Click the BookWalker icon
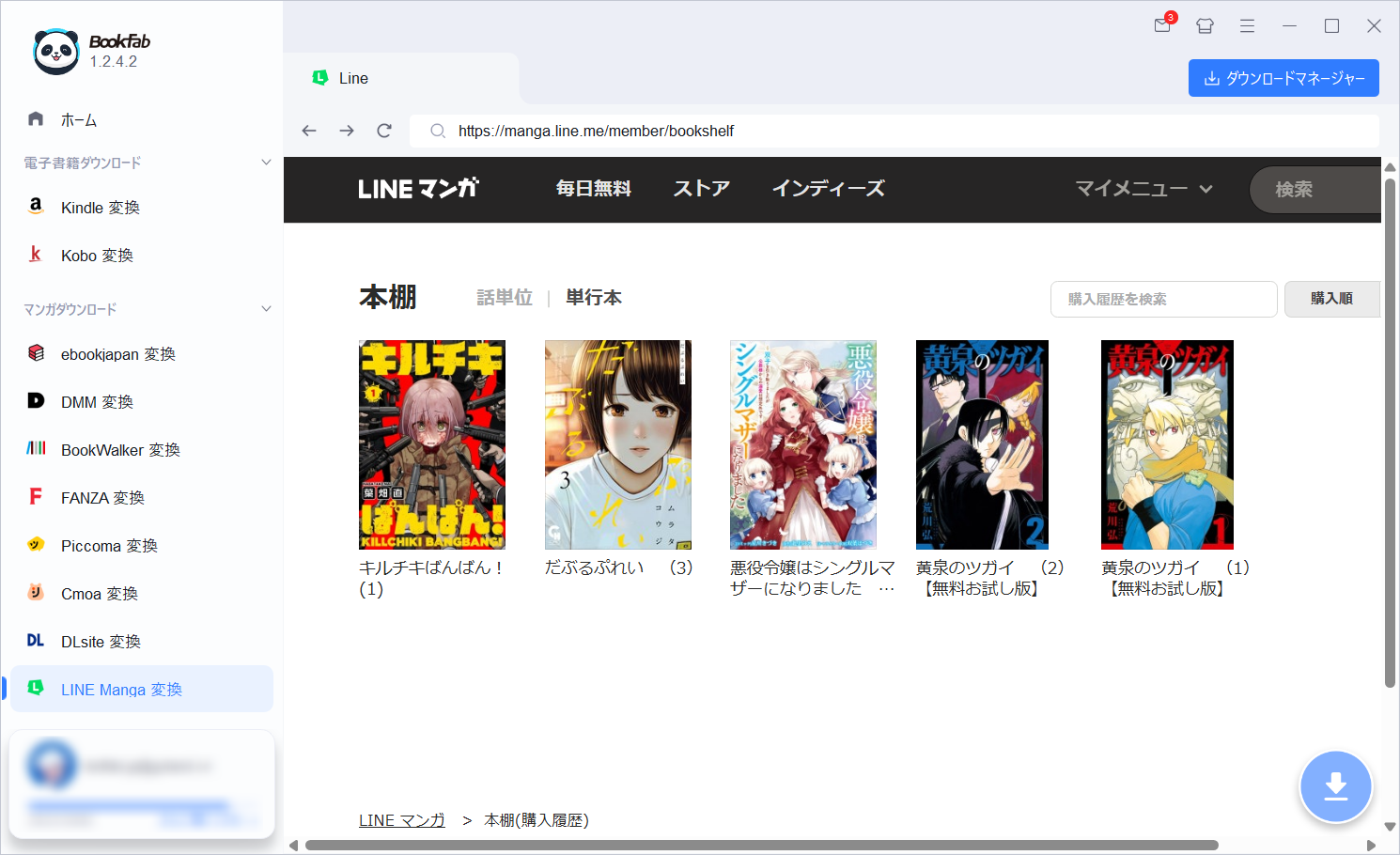Viewport: 1400px width, 855px height. [x=36, y=448]
